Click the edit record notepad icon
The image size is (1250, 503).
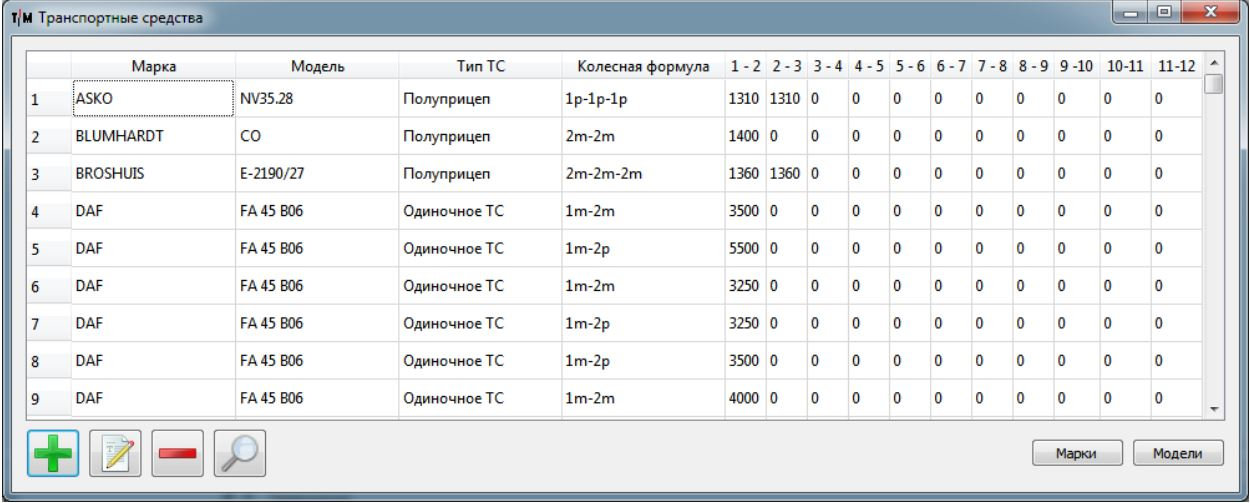pyautogui.click(x=113, y=453)
